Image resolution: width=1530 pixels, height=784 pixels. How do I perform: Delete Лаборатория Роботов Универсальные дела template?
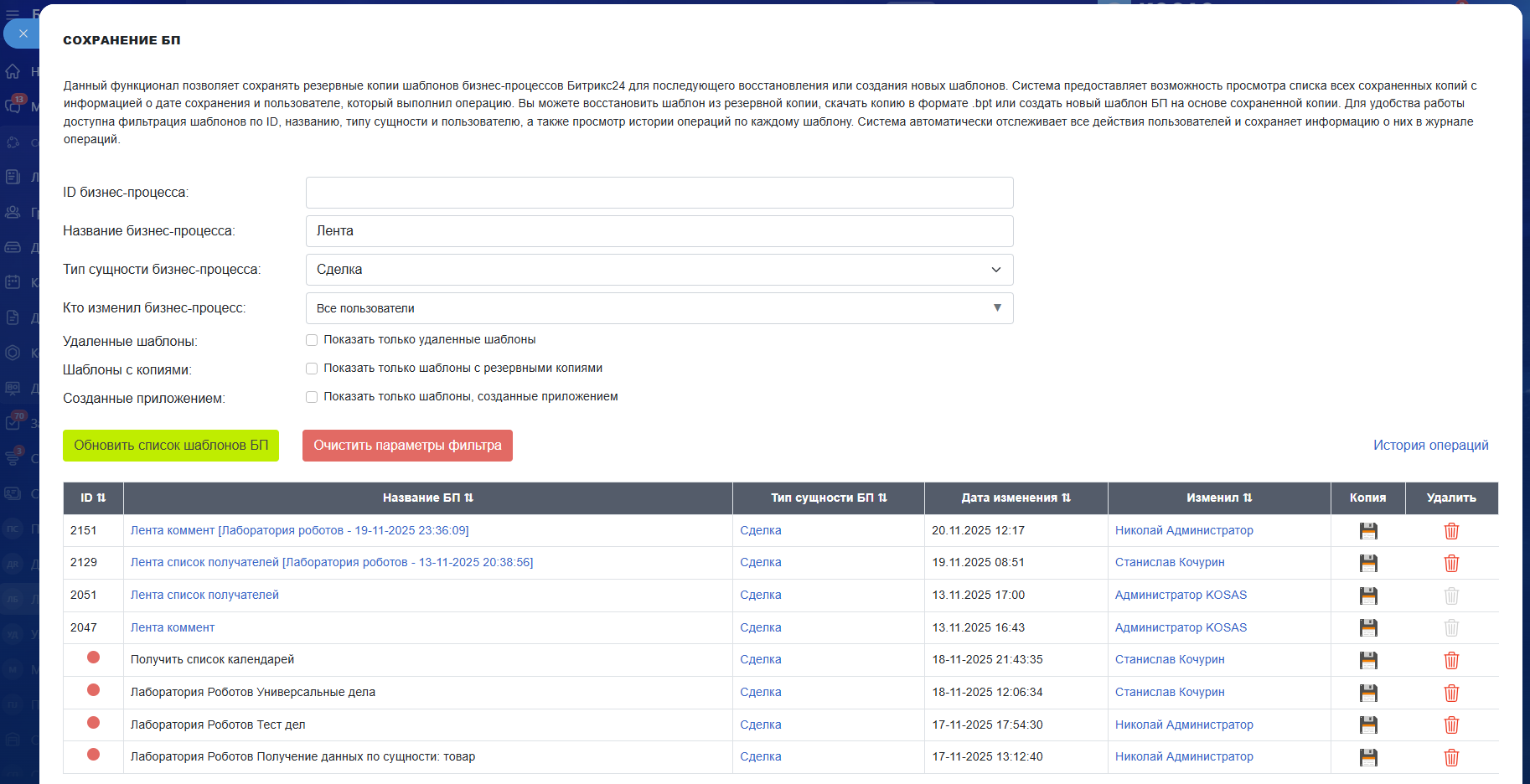click(x=1451, y=693)
